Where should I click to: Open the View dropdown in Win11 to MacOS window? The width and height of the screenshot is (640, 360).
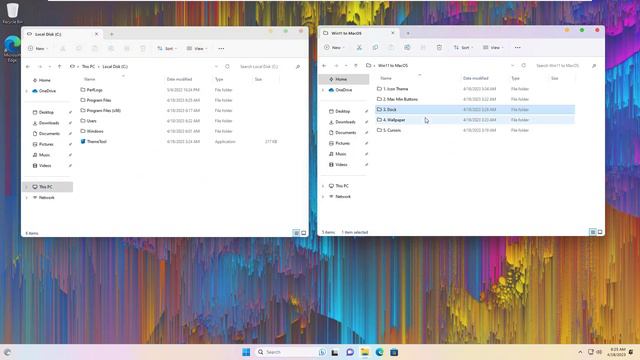[x=493, y=48]
